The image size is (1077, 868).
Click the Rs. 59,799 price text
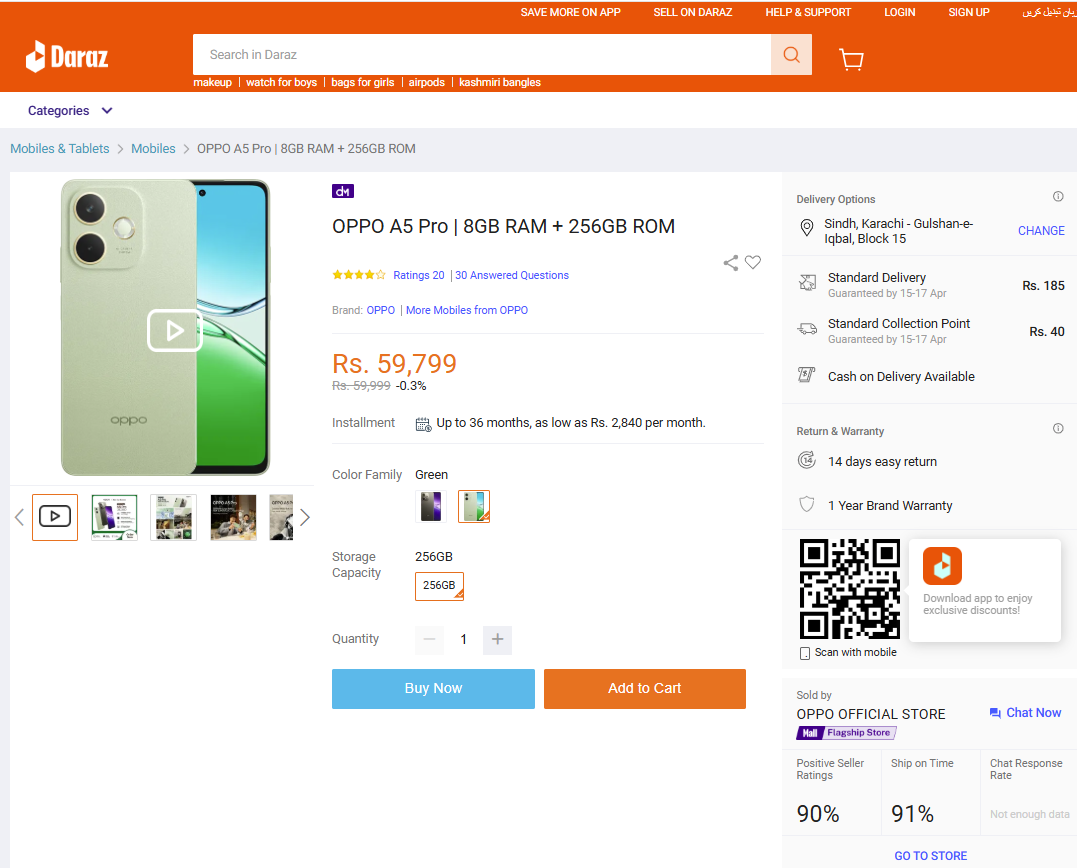click(394, 364)
